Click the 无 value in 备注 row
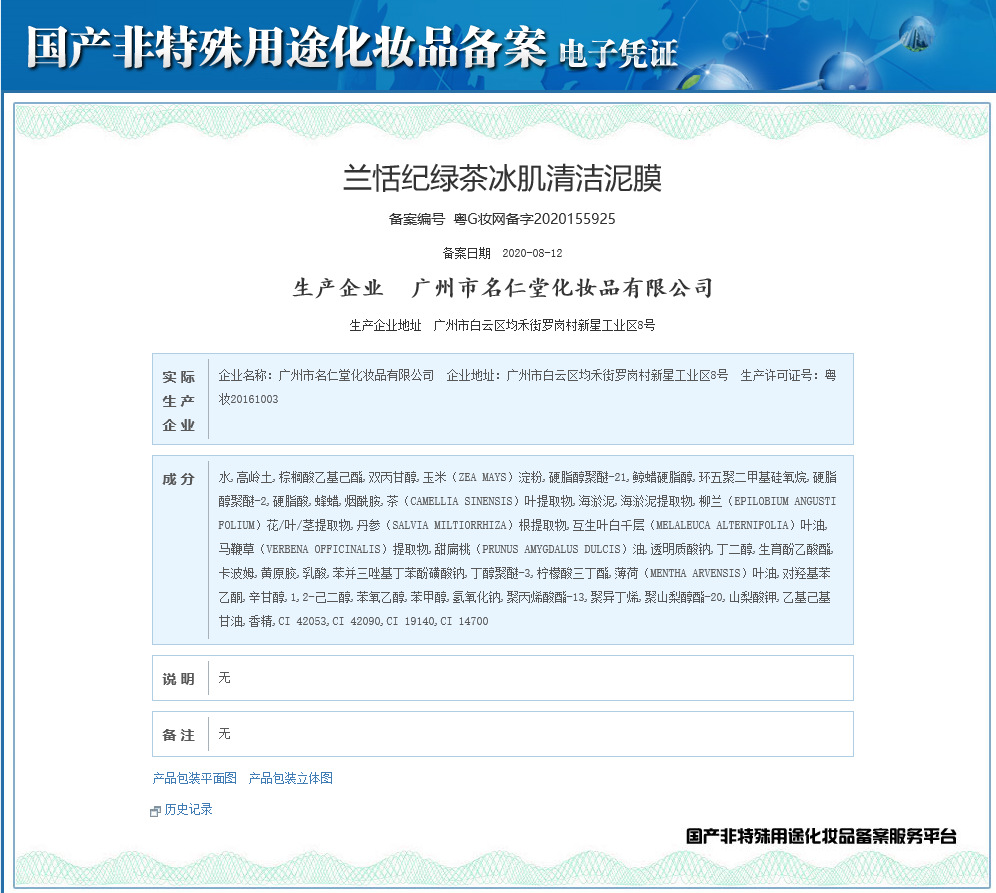This screenshot has width=996, height=893. tap(224, 734)
